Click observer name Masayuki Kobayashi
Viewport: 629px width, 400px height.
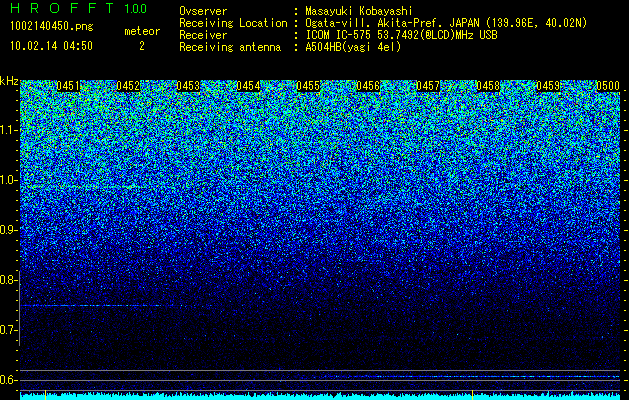click(x=359, y=11)
